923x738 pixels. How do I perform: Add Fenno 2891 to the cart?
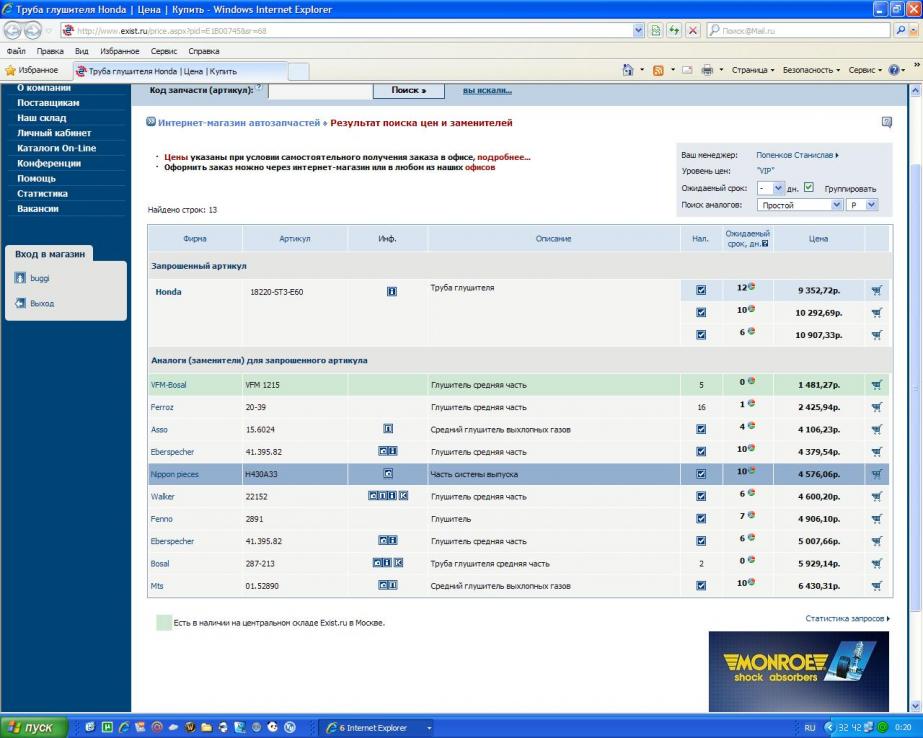point(876,519)
